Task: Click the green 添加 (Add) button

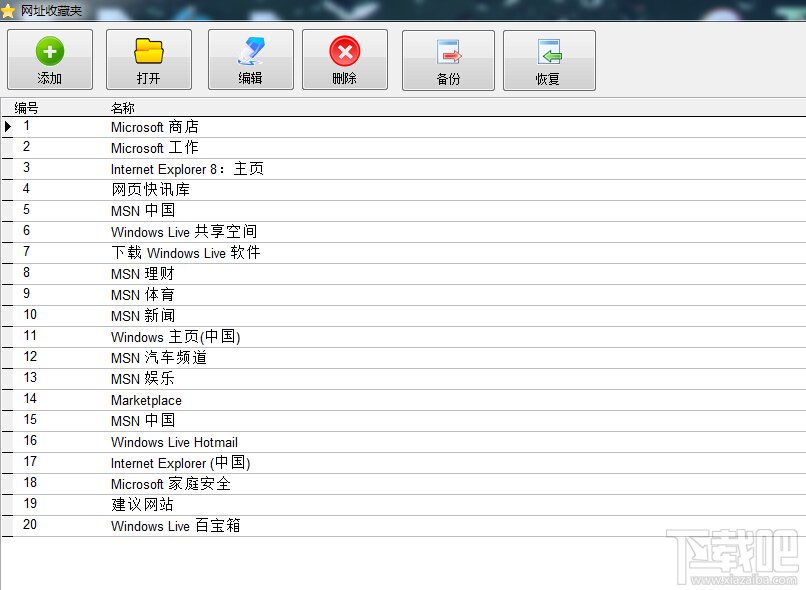Action: click(50, 60)
